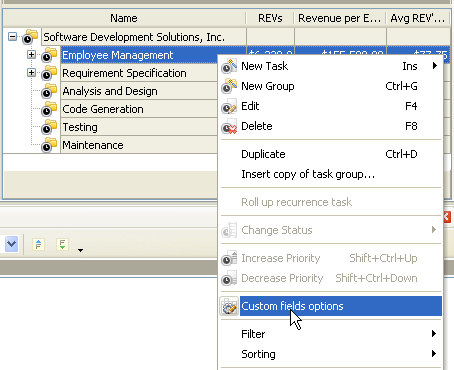Image resolution: width=454 pixels, height=370 pixels.
Task: Click the New Task icon in context menu
Action: (229, 66)
